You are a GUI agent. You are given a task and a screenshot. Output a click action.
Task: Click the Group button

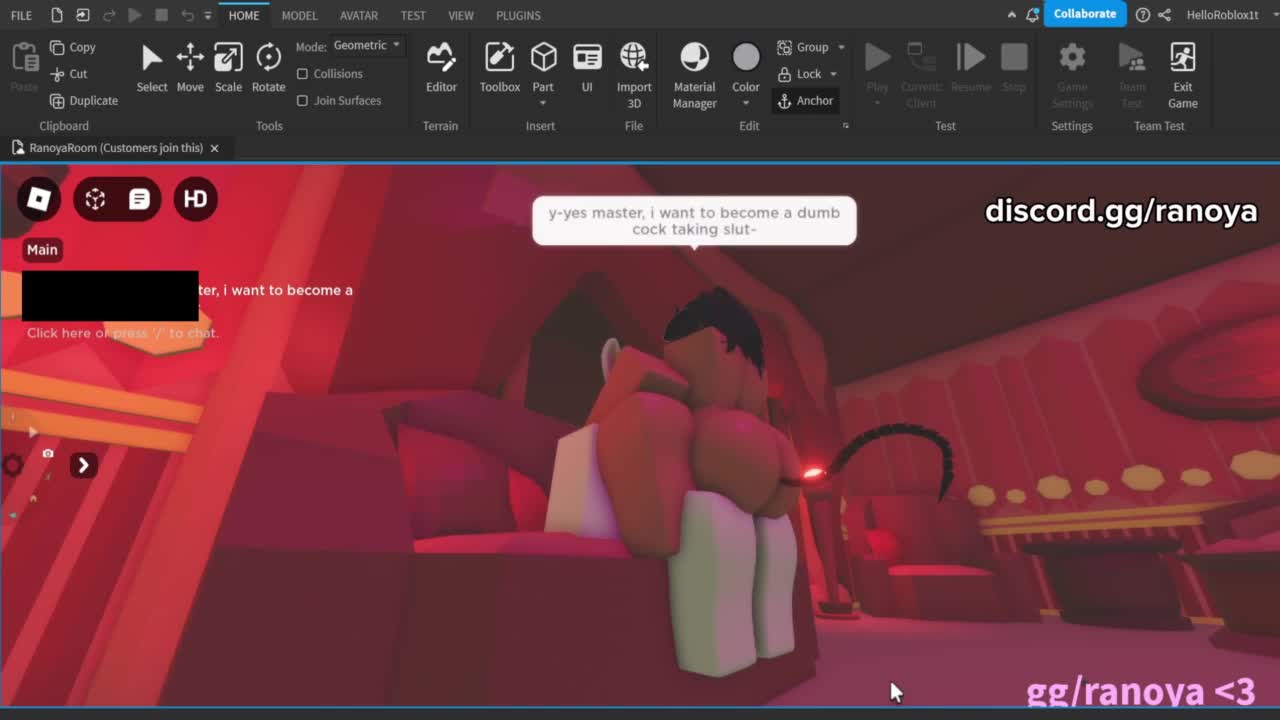pos(804,47)
